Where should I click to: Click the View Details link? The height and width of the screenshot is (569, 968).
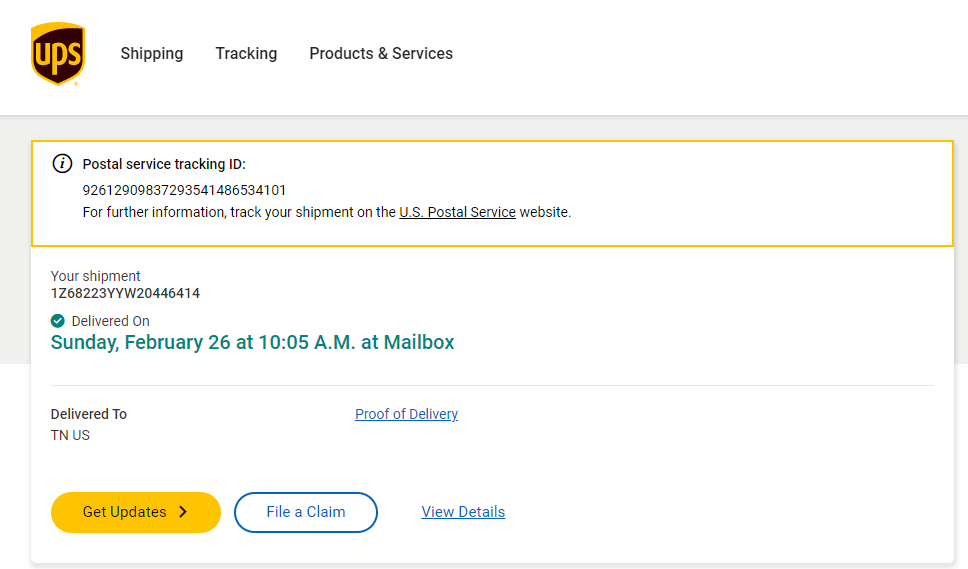pyautogui.click(x=463, y=512)
